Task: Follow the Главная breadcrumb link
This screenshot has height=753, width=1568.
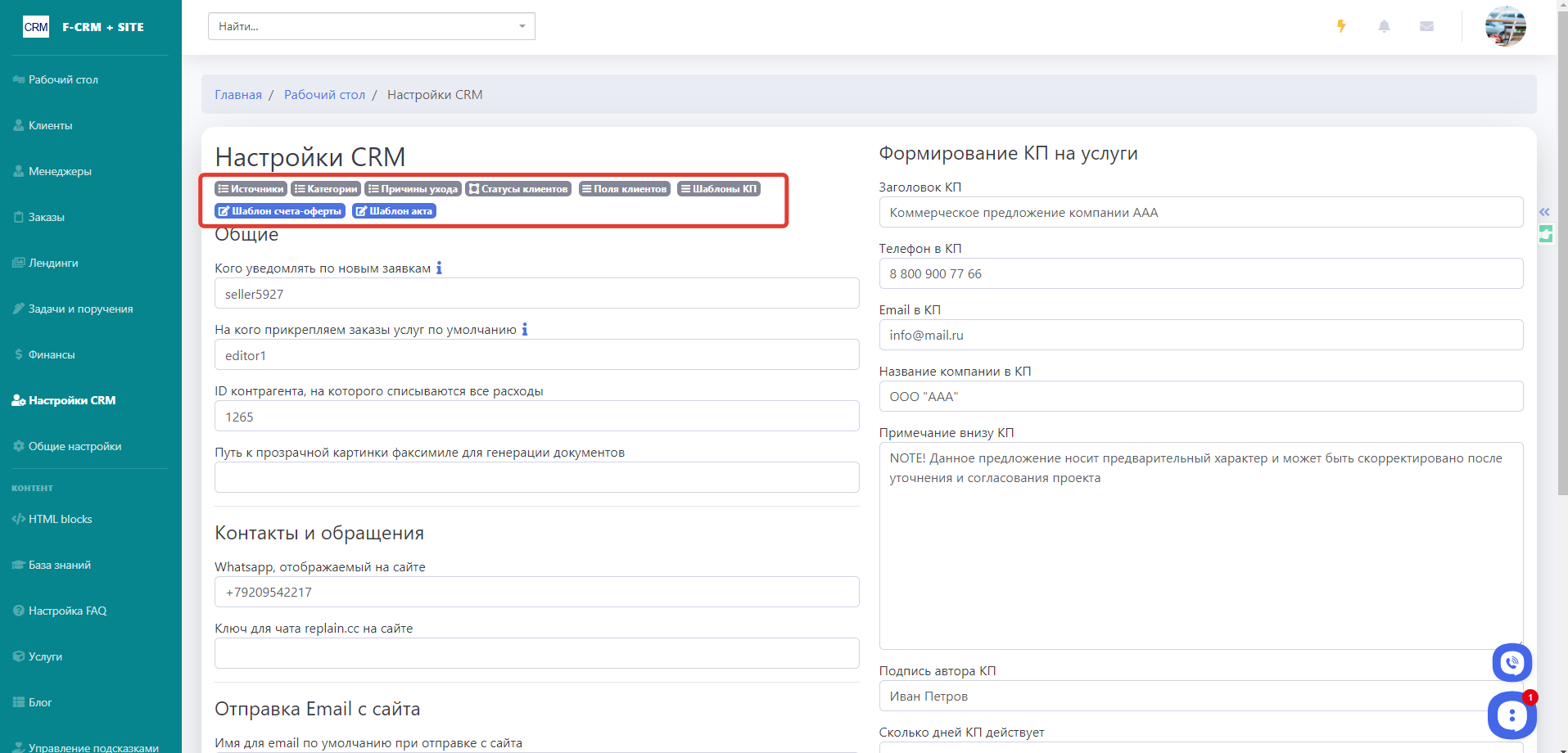Action: pyautogui.click(x=238, y=95)
